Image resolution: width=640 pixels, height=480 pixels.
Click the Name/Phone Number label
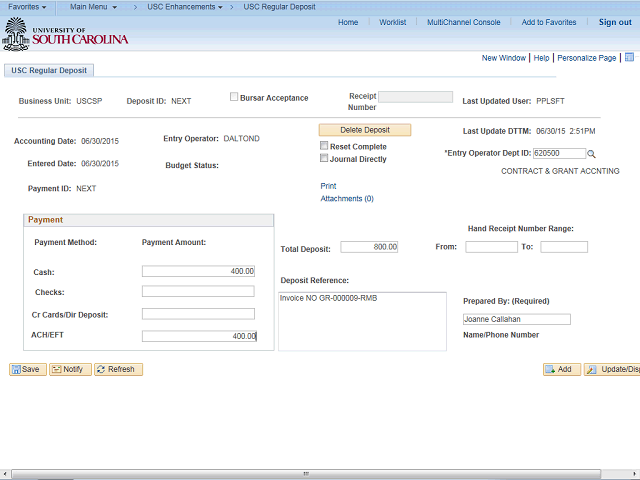[501, 335]
